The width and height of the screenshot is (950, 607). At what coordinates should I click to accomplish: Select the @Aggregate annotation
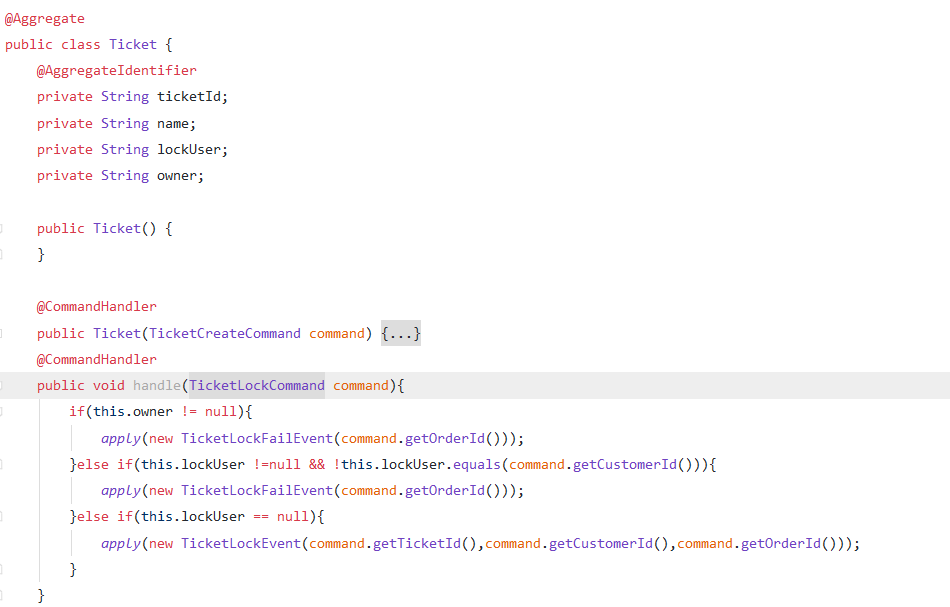point(44,17)
